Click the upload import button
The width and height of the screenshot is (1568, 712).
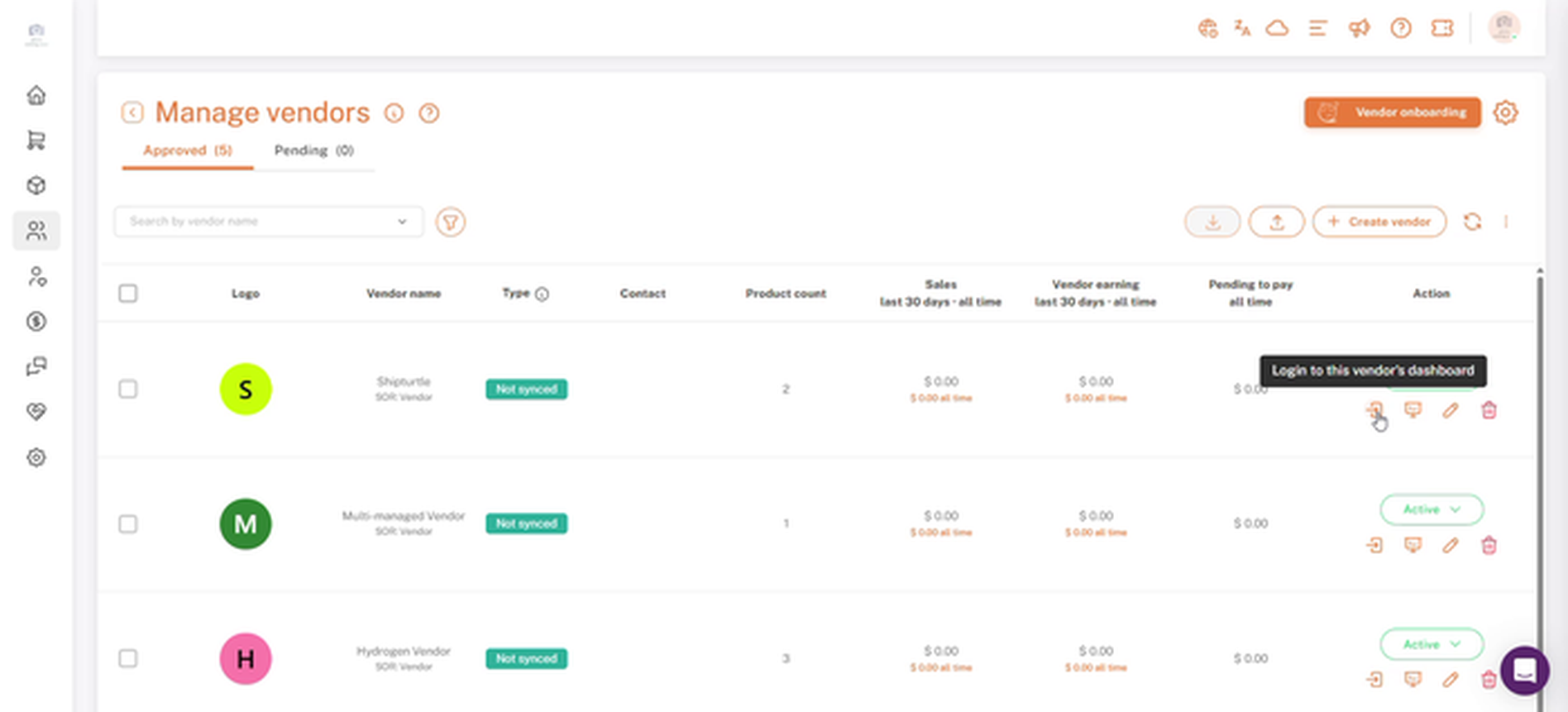pos(1277,222)
